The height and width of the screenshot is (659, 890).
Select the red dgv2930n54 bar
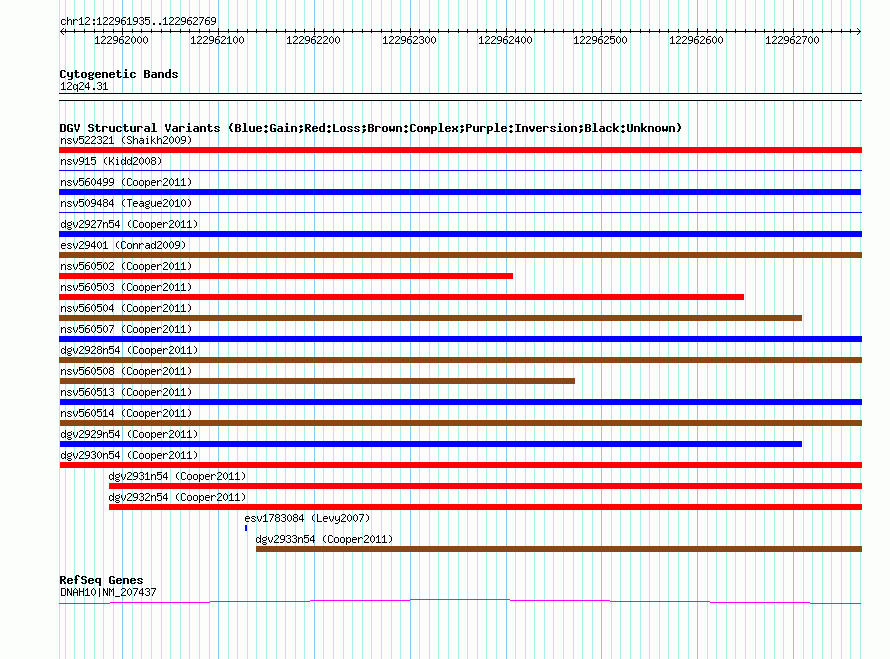pos(460,465)
